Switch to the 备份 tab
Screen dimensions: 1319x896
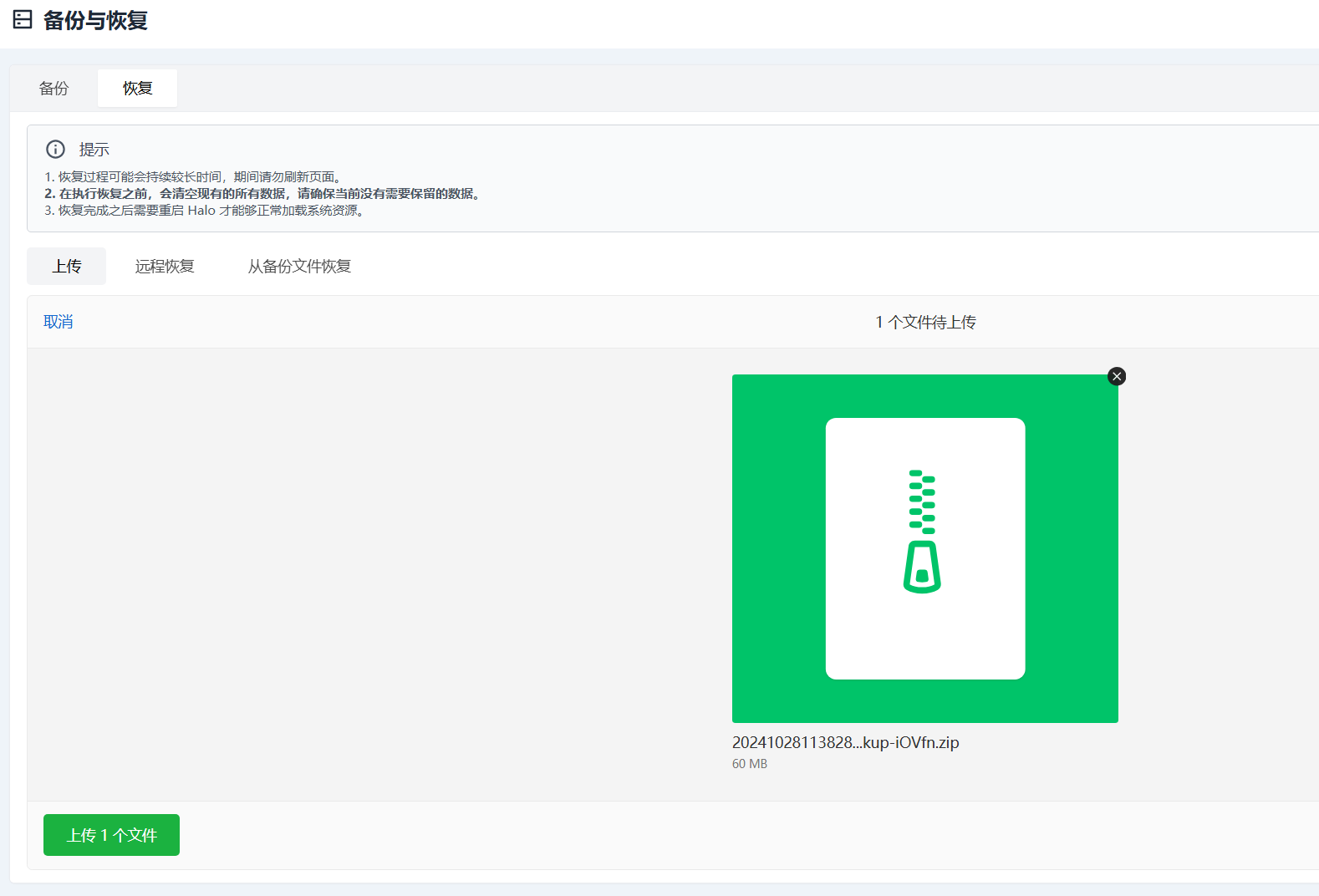(x=53, y=88)
